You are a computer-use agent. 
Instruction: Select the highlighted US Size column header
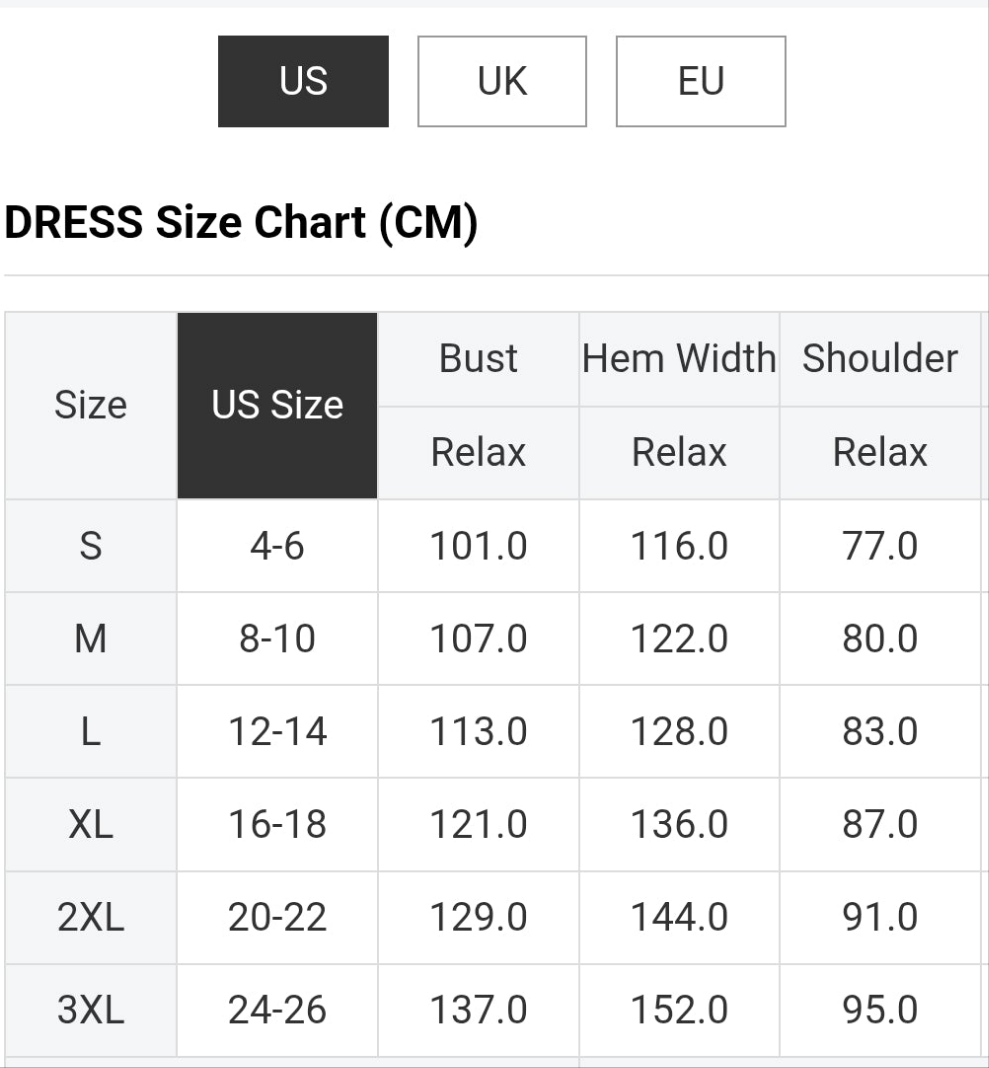[277, 405]
